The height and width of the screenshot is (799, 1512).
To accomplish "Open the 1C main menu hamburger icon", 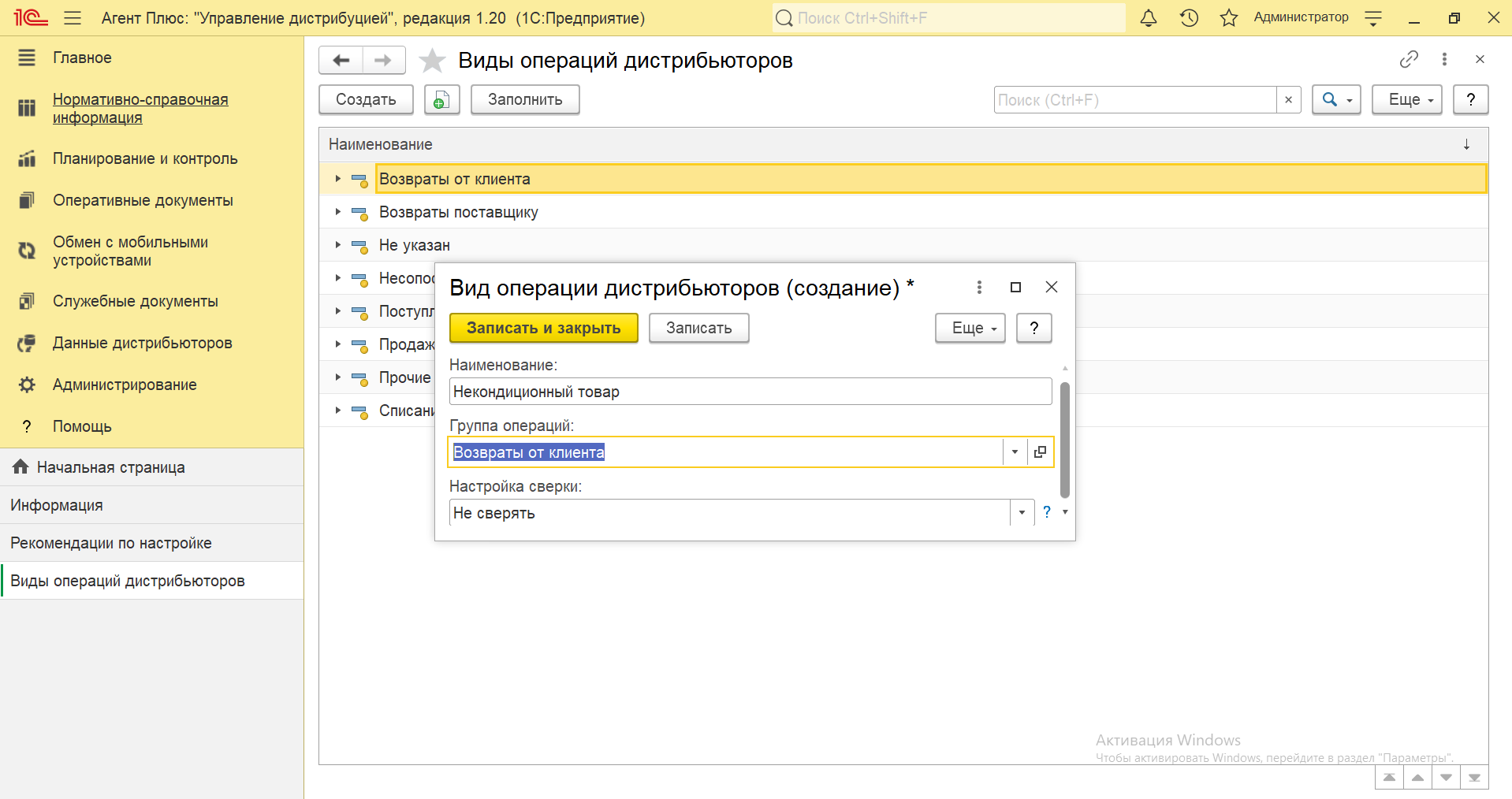I will [x=73, y=17].
